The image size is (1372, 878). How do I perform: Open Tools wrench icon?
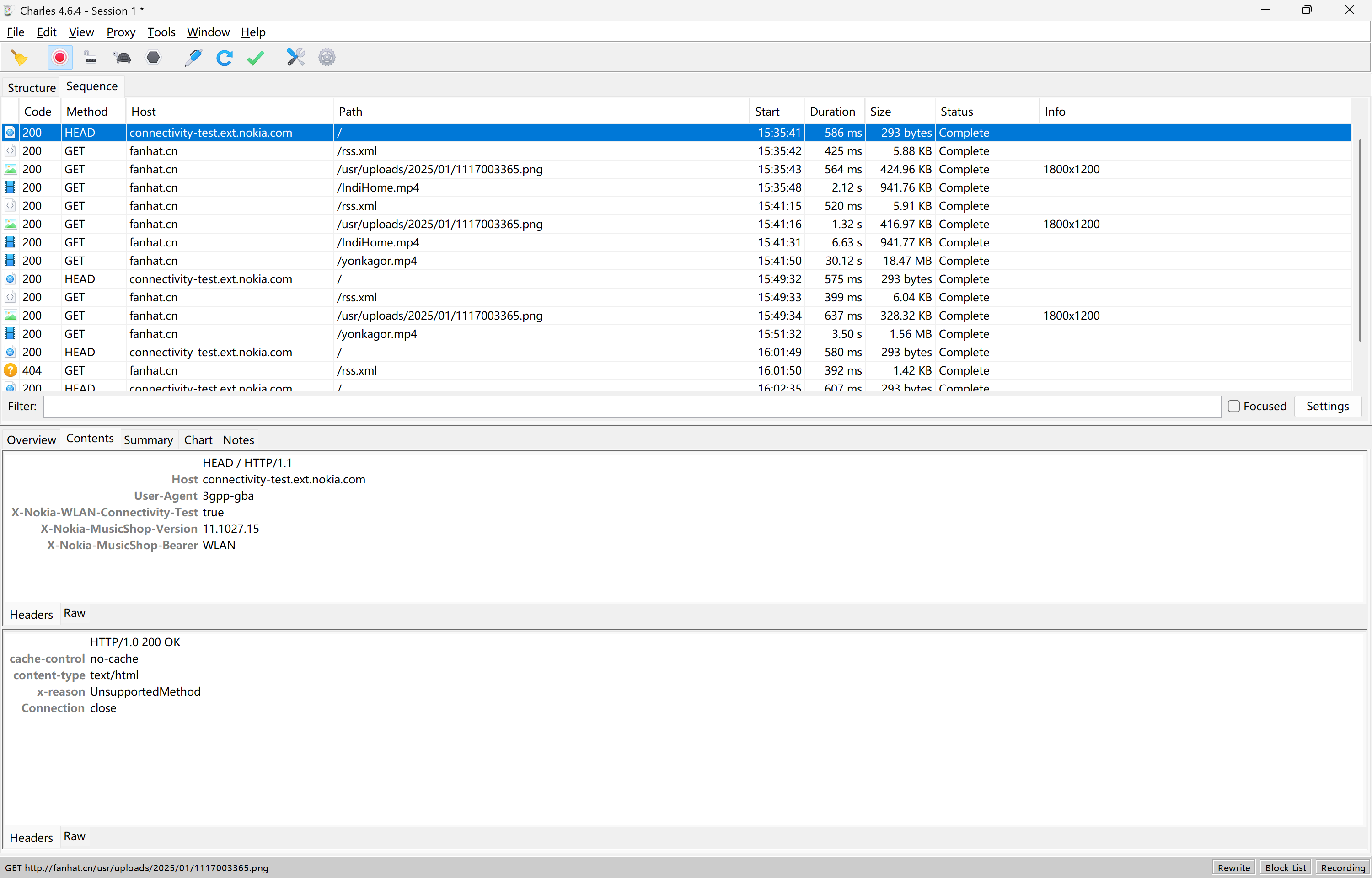click(296, 58)
